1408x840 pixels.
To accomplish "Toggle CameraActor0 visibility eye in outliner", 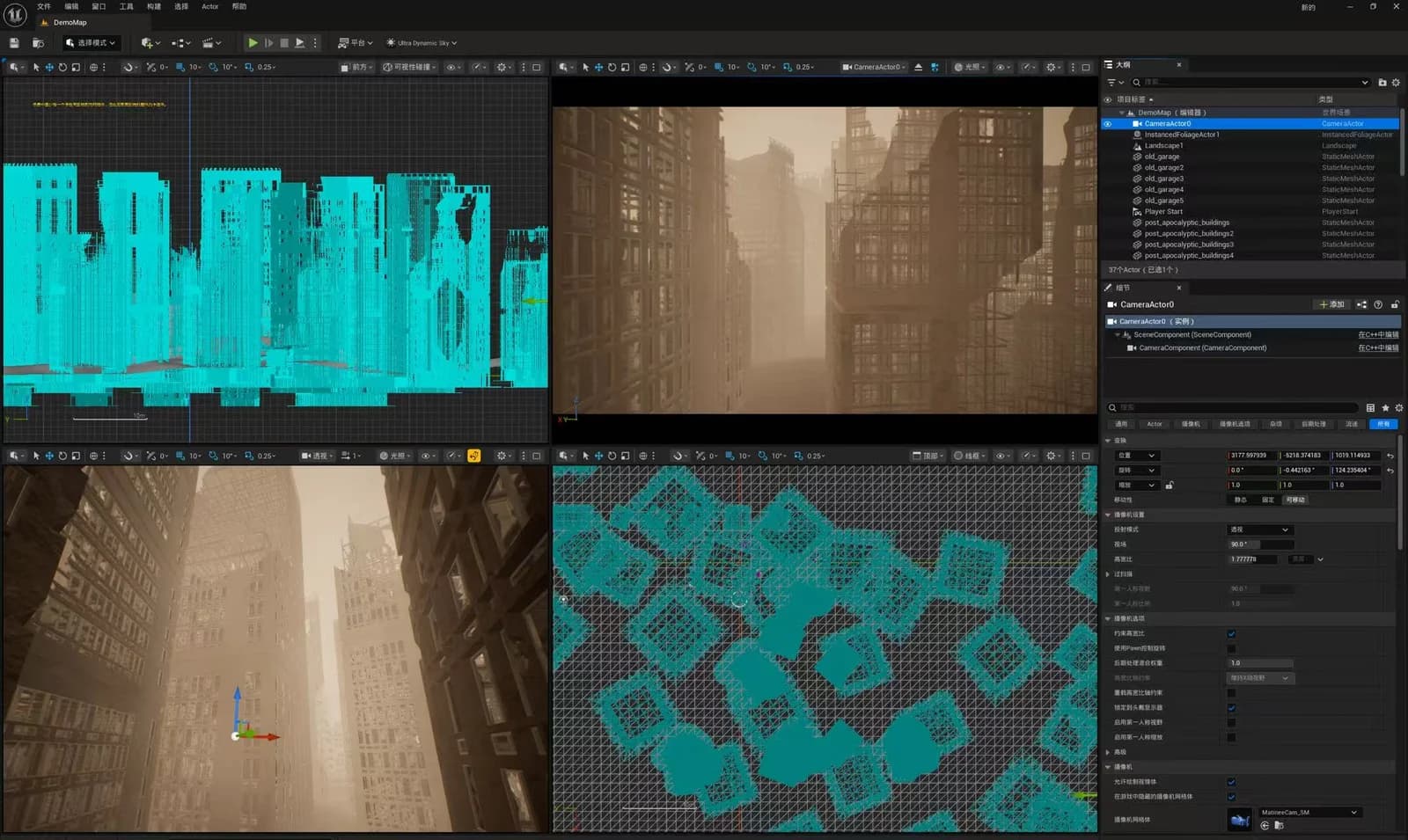I will pos(1108,124).
